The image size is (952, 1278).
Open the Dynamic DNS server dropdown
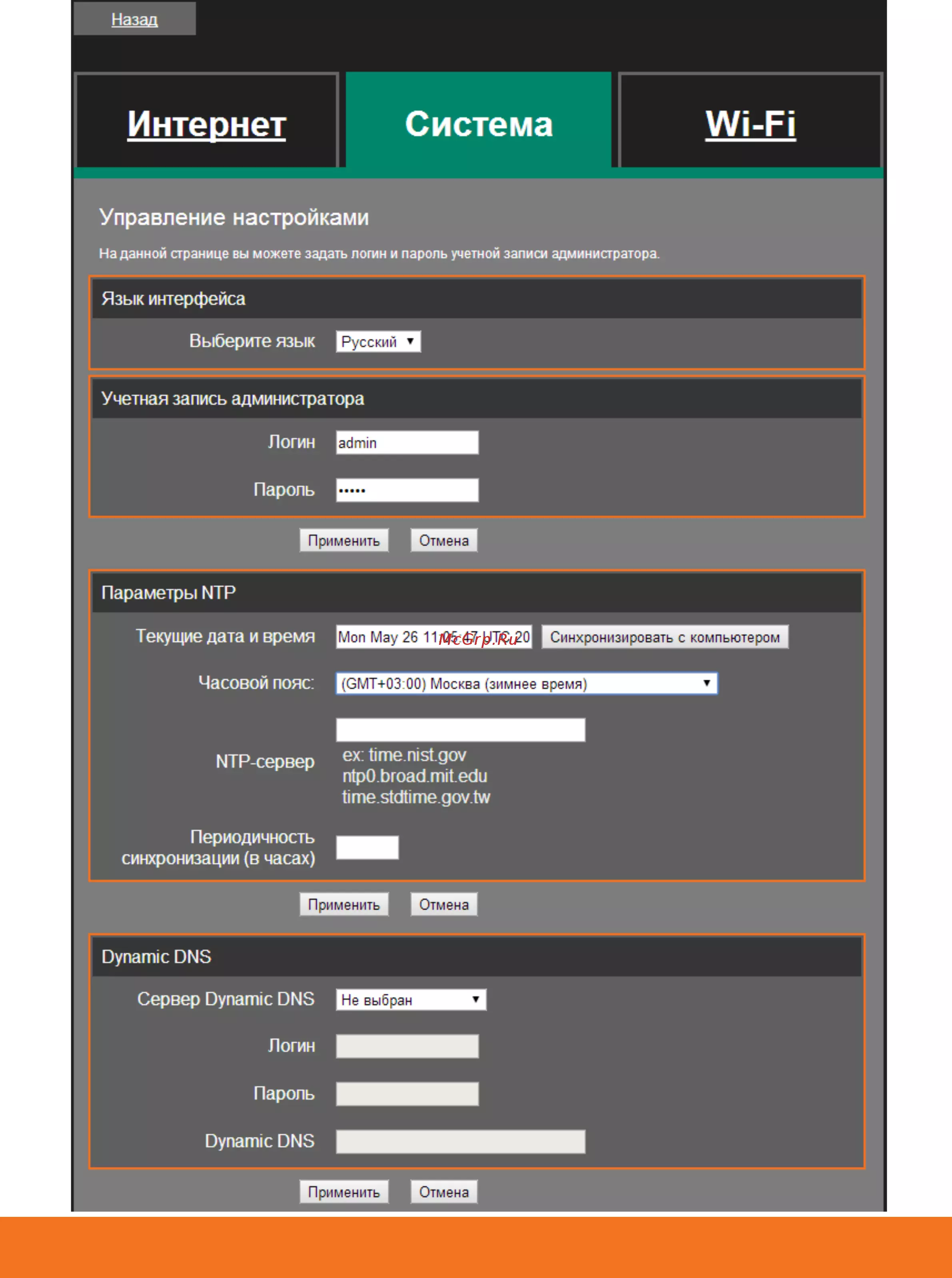[x=411, y=1000]
